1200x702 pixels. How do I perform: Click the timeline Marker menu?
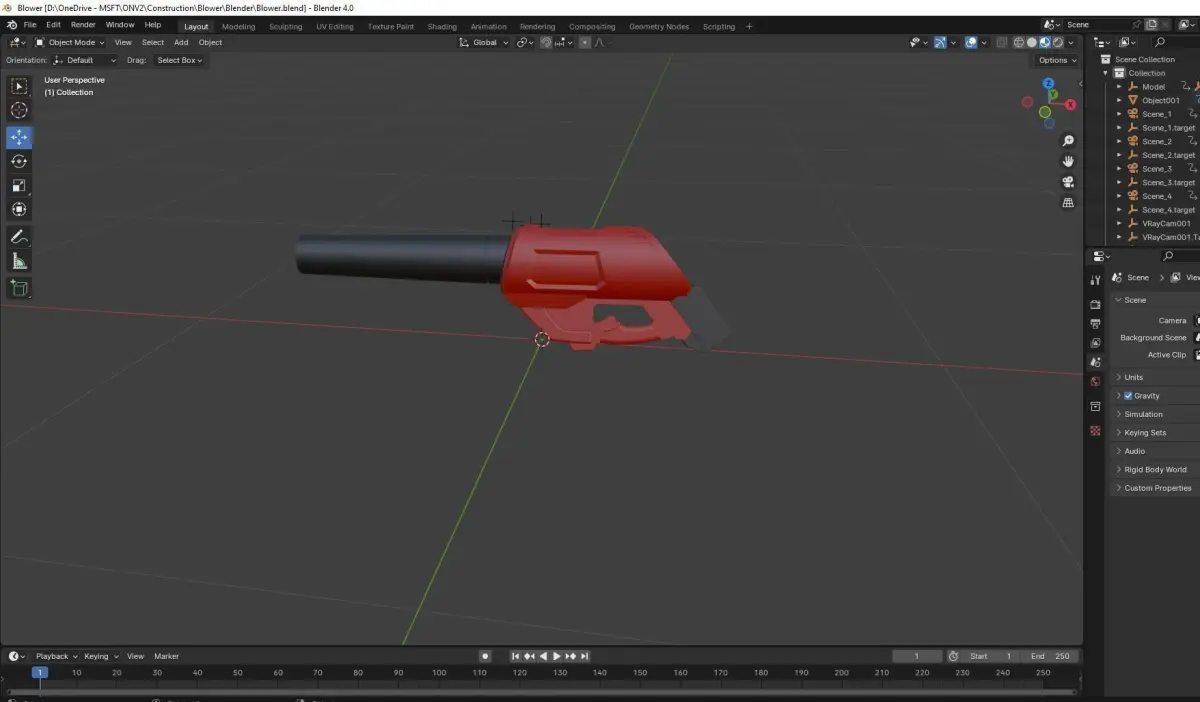(166, 656)
